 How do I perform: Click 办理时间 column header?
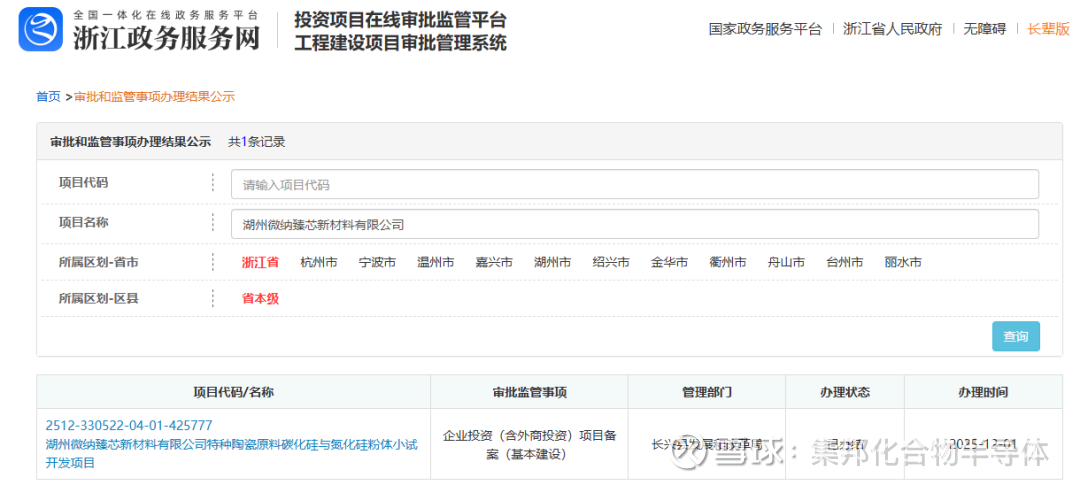(984, 392)
